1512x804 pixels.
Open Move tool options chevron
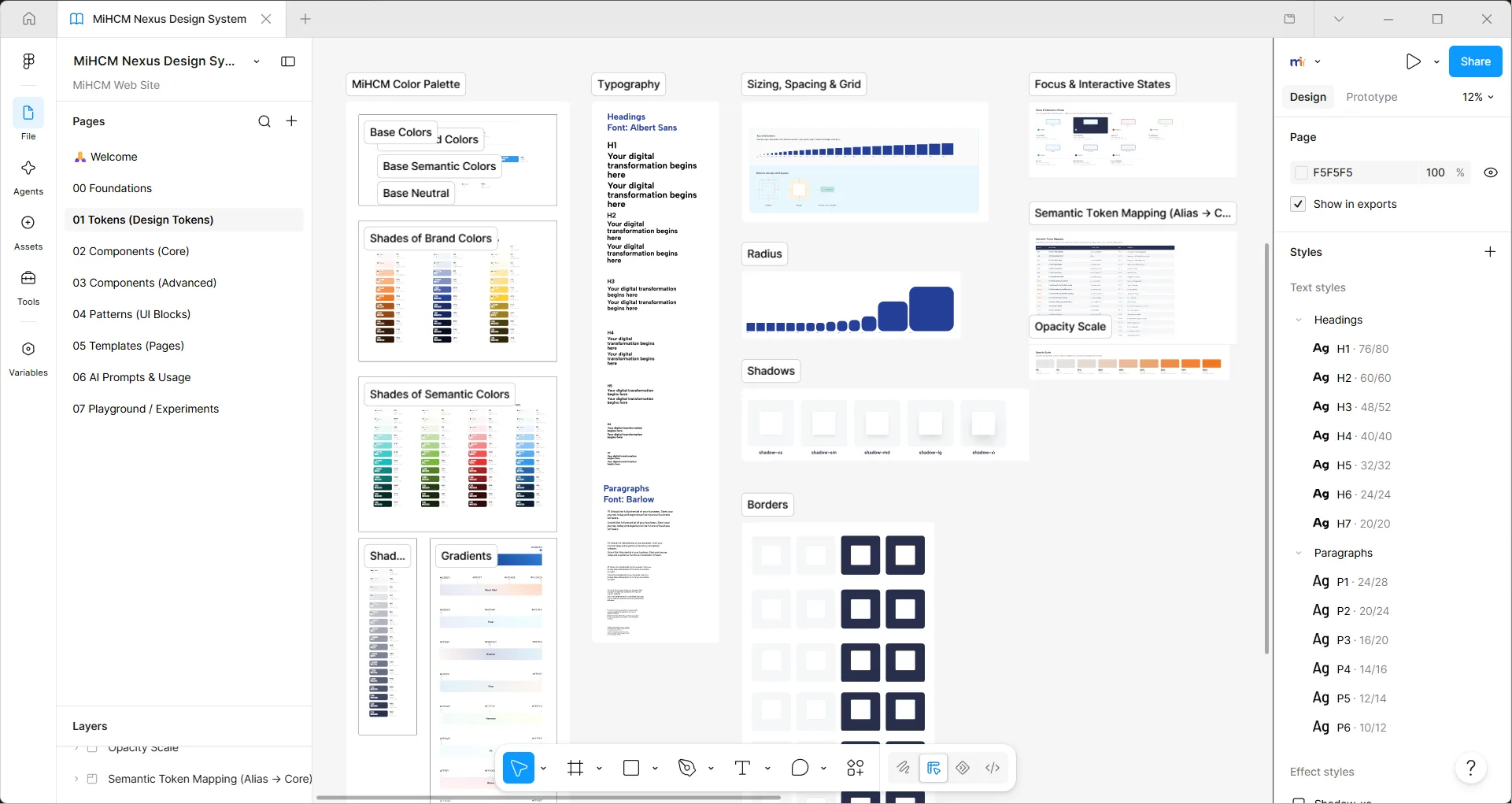[x=544, y=768]
